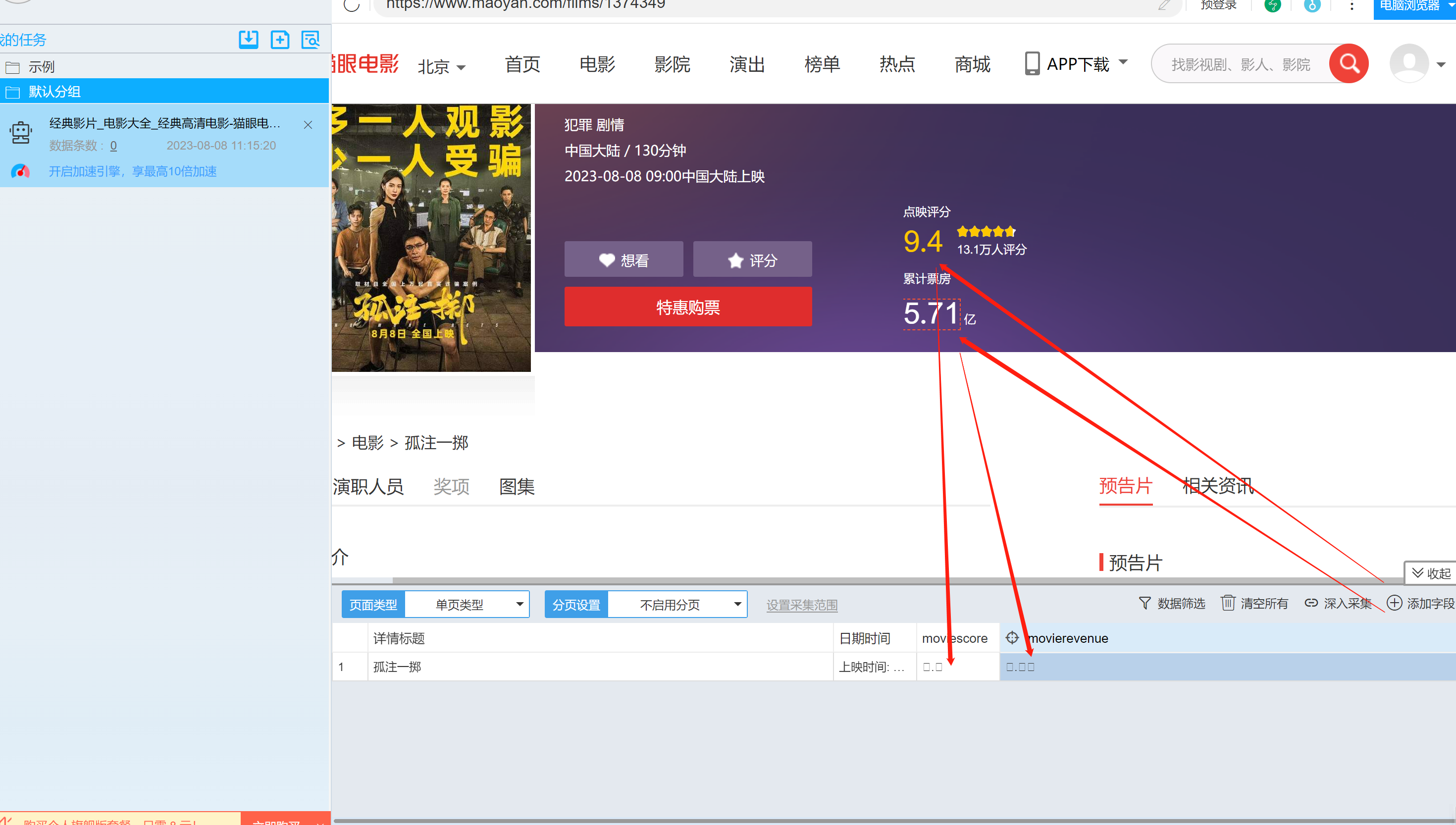Click 清空所有 trash icon

coord(1228,603)
